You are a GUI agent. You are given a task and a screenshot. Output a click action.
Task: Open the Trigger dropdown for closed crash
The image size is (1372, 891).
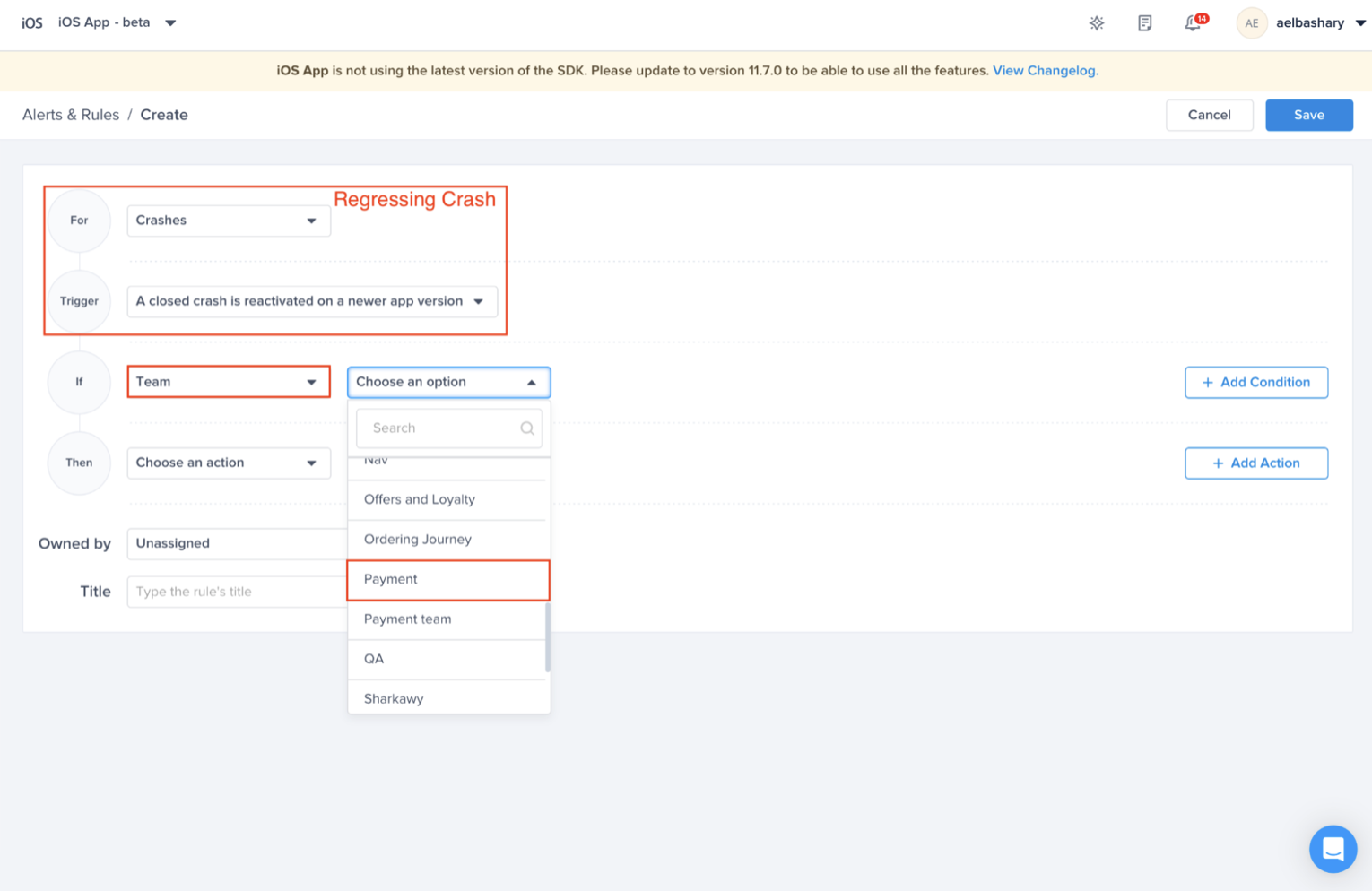pos(311,302)
